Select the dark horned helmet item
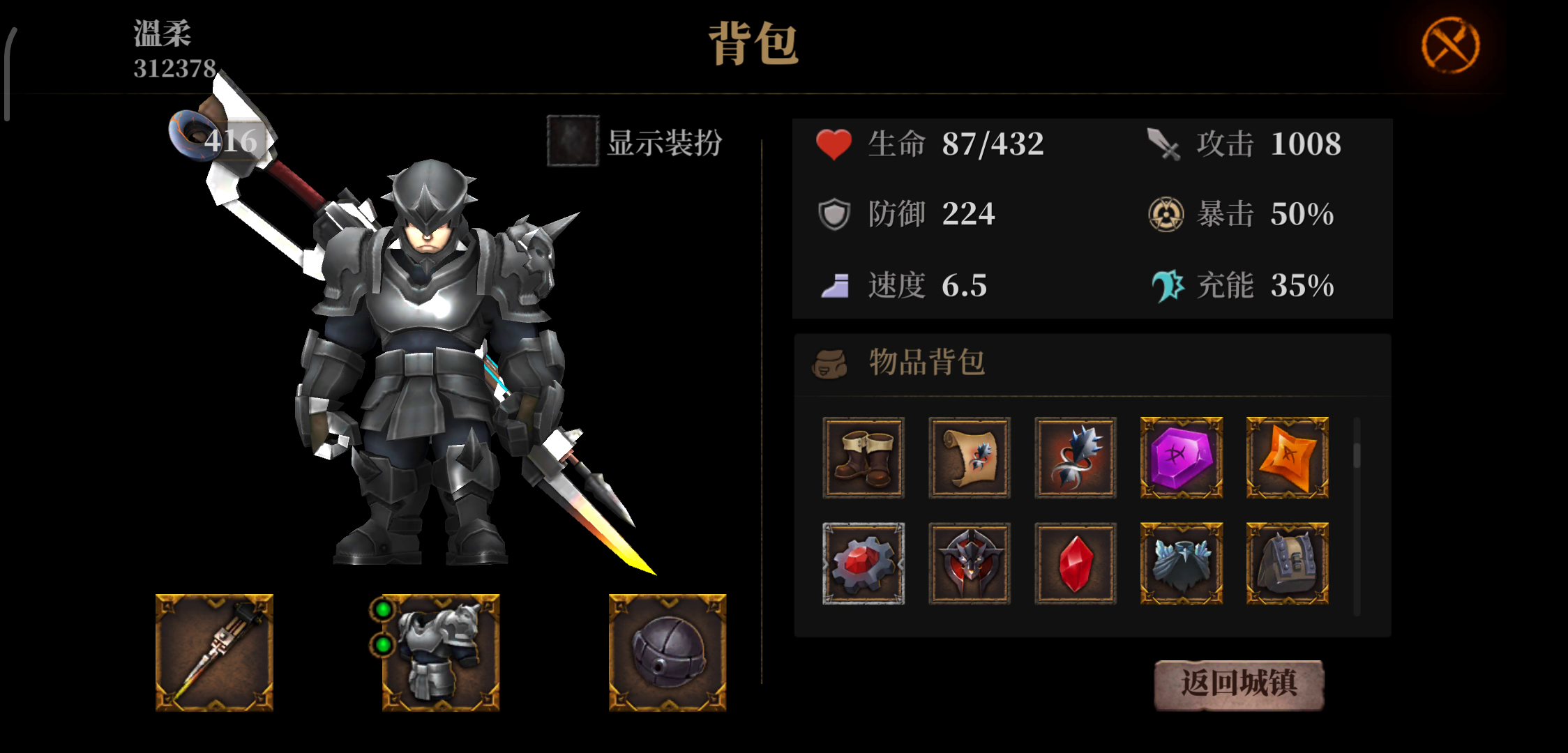 [970, 563]
